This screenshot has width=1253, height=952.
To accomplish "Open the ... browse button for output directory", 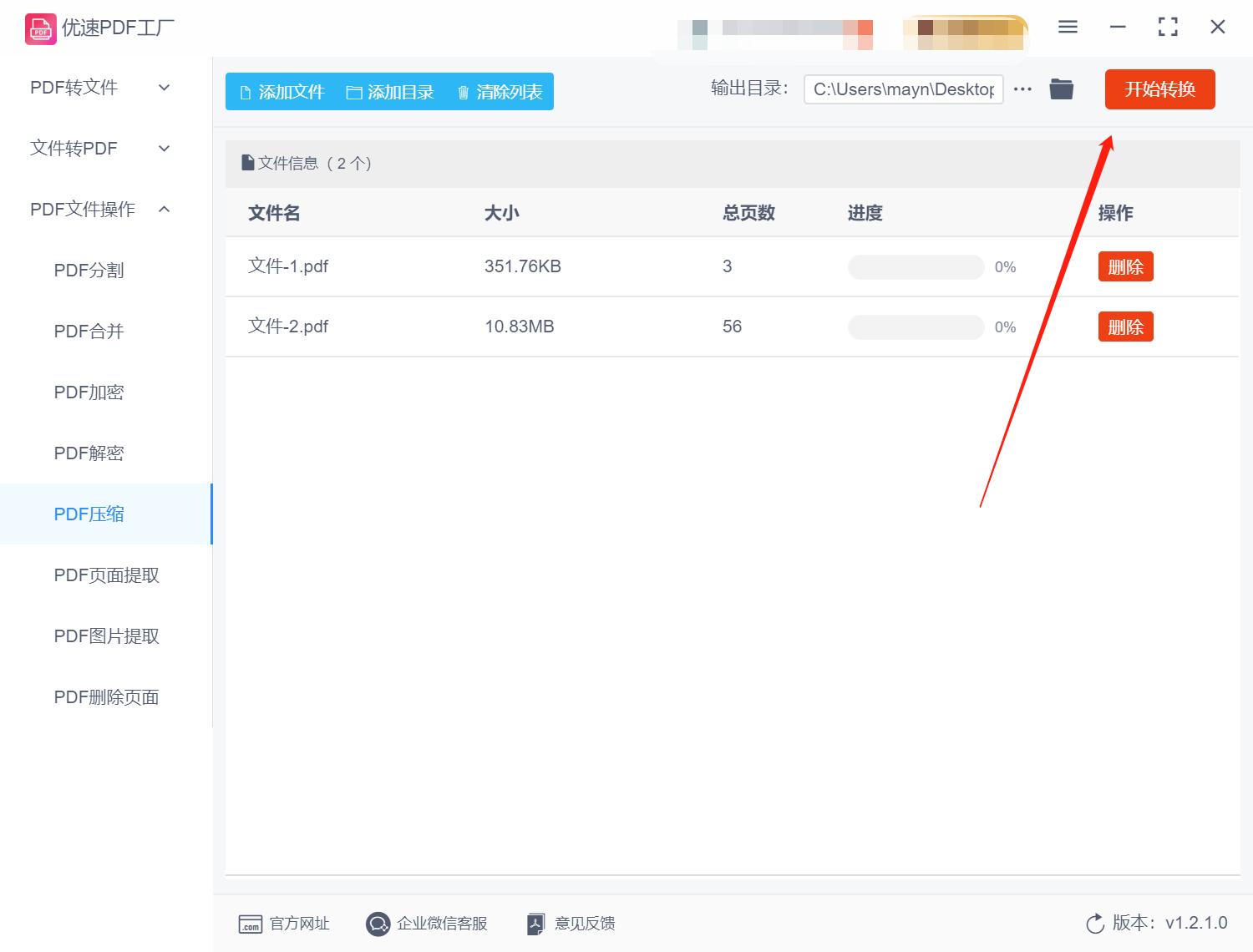I will click(1022, 89).
